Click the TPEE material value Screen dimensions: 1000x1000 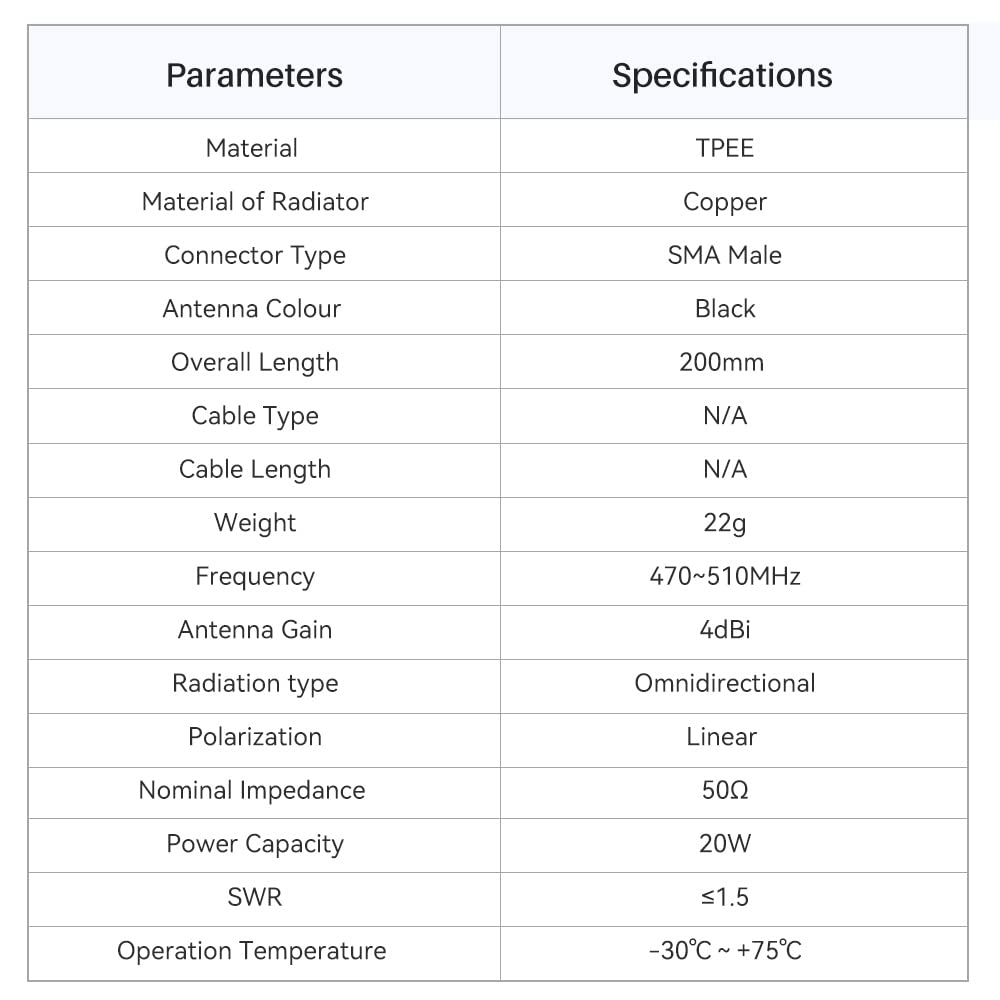click(724, 148)
